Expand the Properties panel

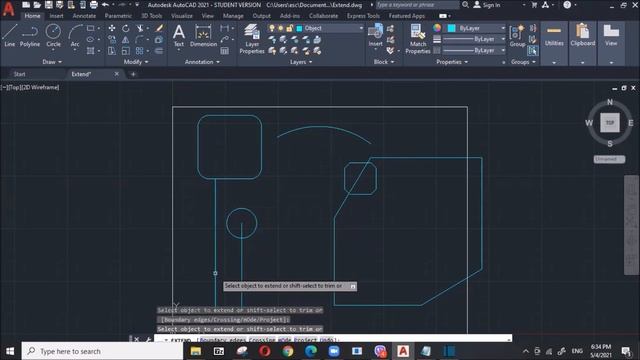(x=452, y=62)
